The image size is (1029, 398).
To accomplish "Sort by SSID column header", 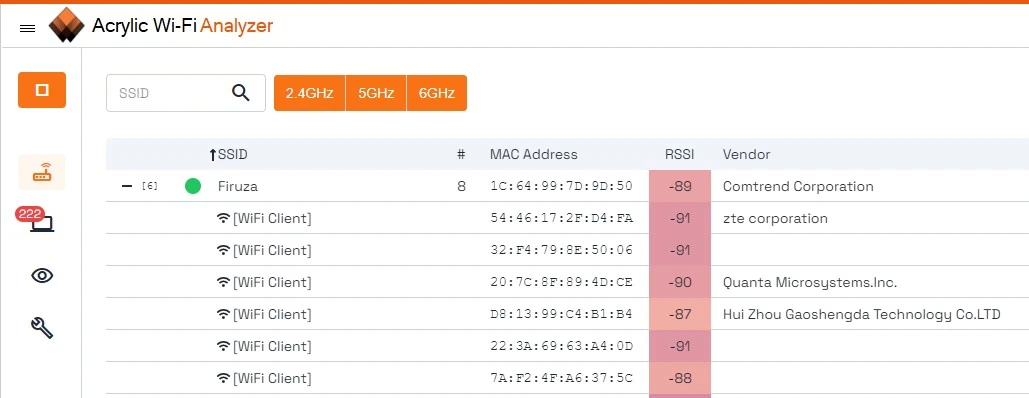I will (x=228, y=155).
